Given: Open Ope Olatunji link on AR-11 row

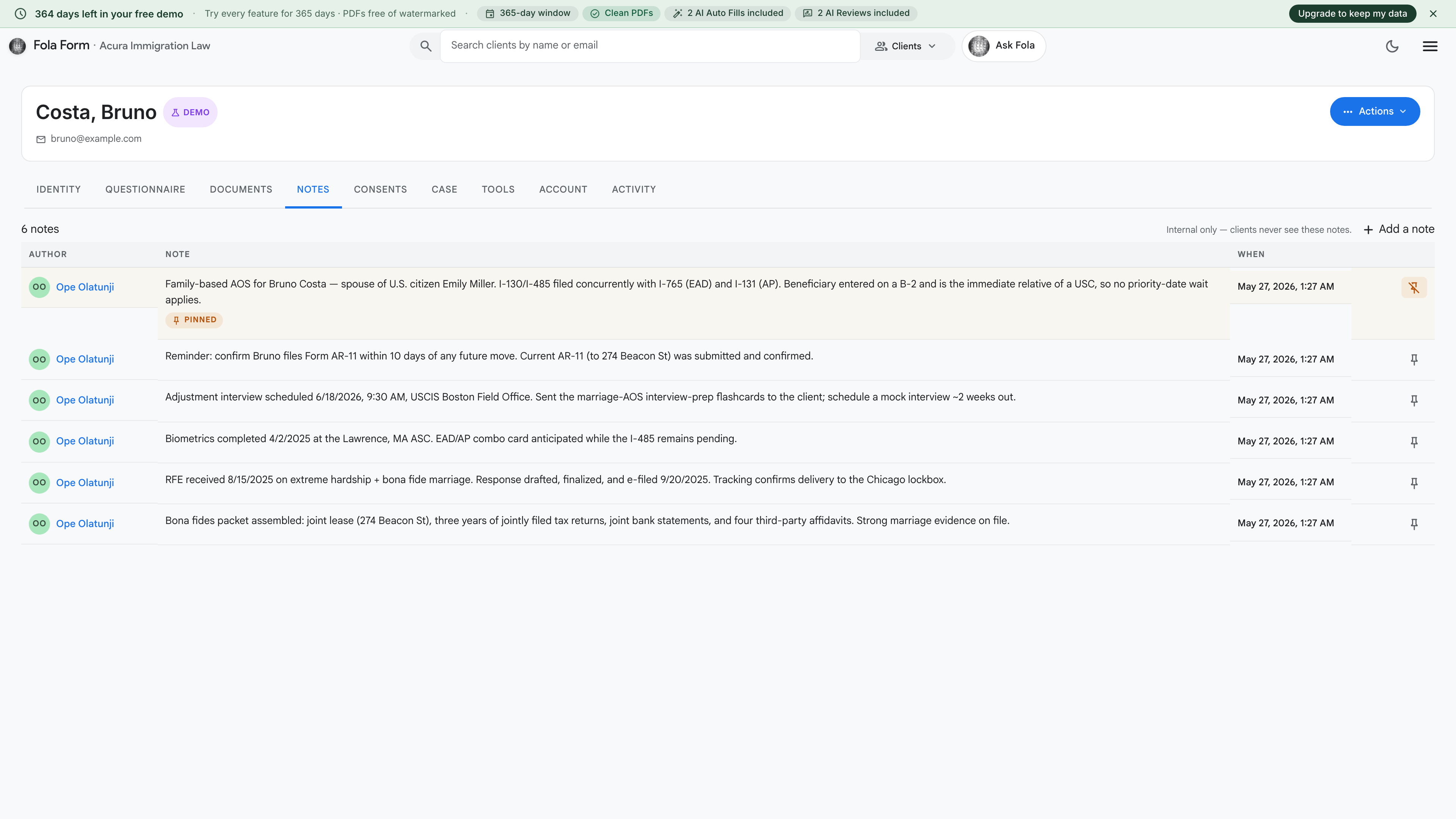Looking at the screenshot, I should (x=85, y=359).
